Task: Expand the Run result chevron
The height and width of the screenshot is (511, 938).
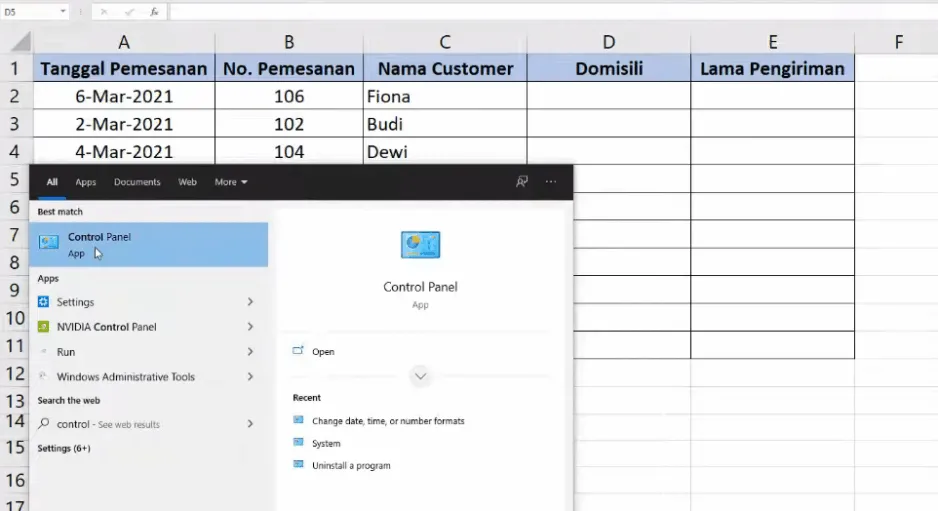Action: tap(250, 352)
